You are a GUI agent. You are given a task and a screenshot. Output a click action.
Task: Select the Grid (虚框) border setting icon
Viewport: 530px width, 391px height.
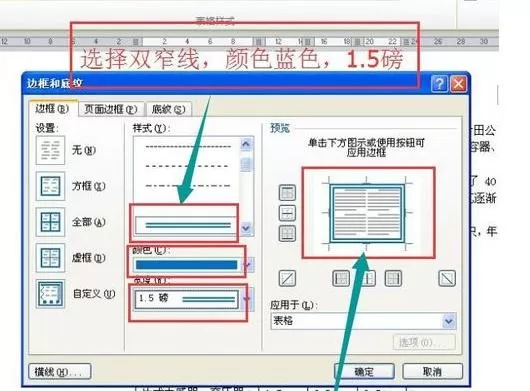50,258
